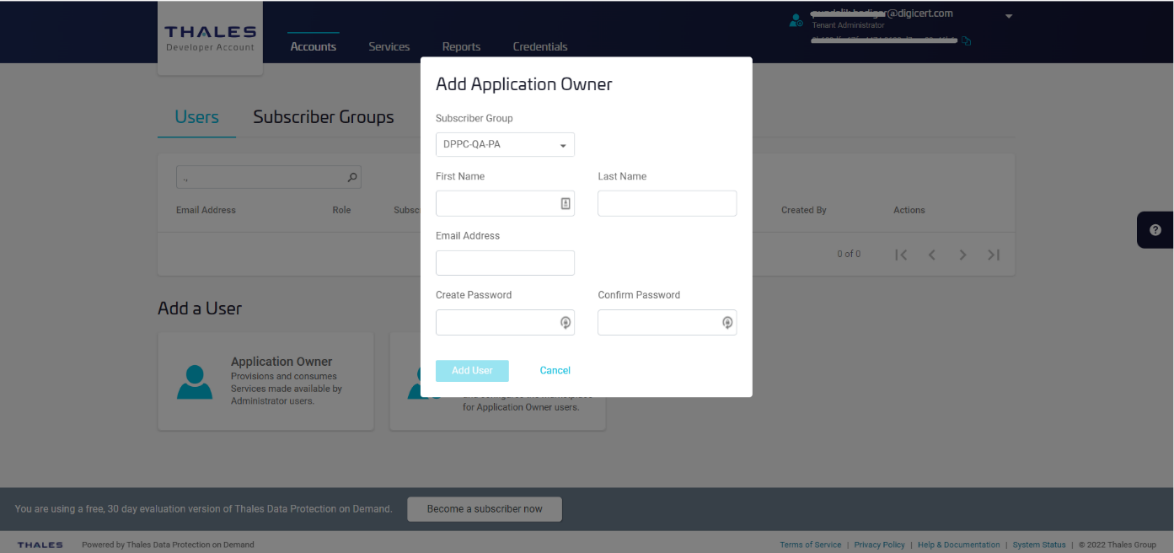Switch to the Subscriber Groups tab
1174x553 pixels.
coord(323,117)
